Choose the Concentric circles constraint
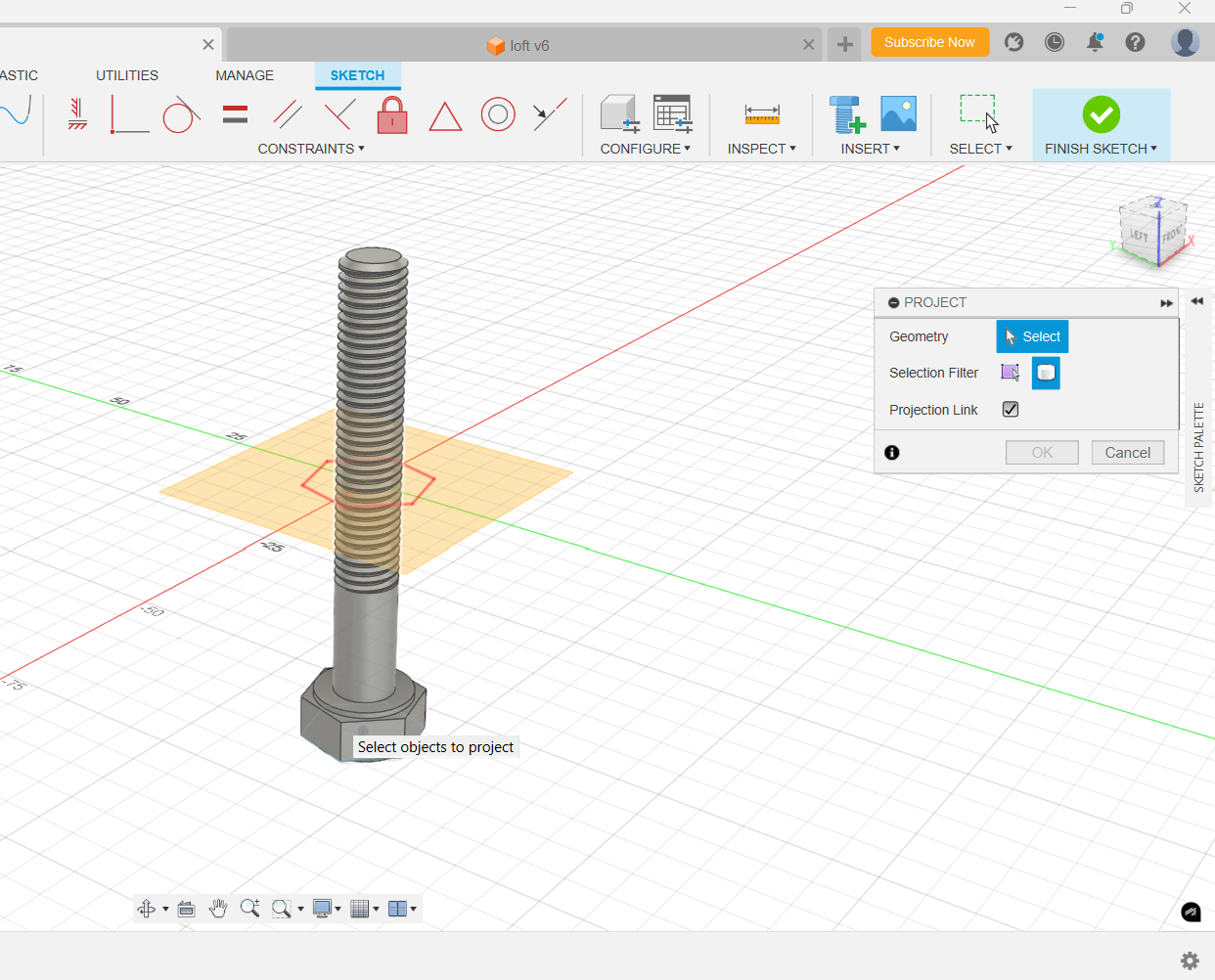Viewport: 1215px width, 980px height. tap(498, 114)
